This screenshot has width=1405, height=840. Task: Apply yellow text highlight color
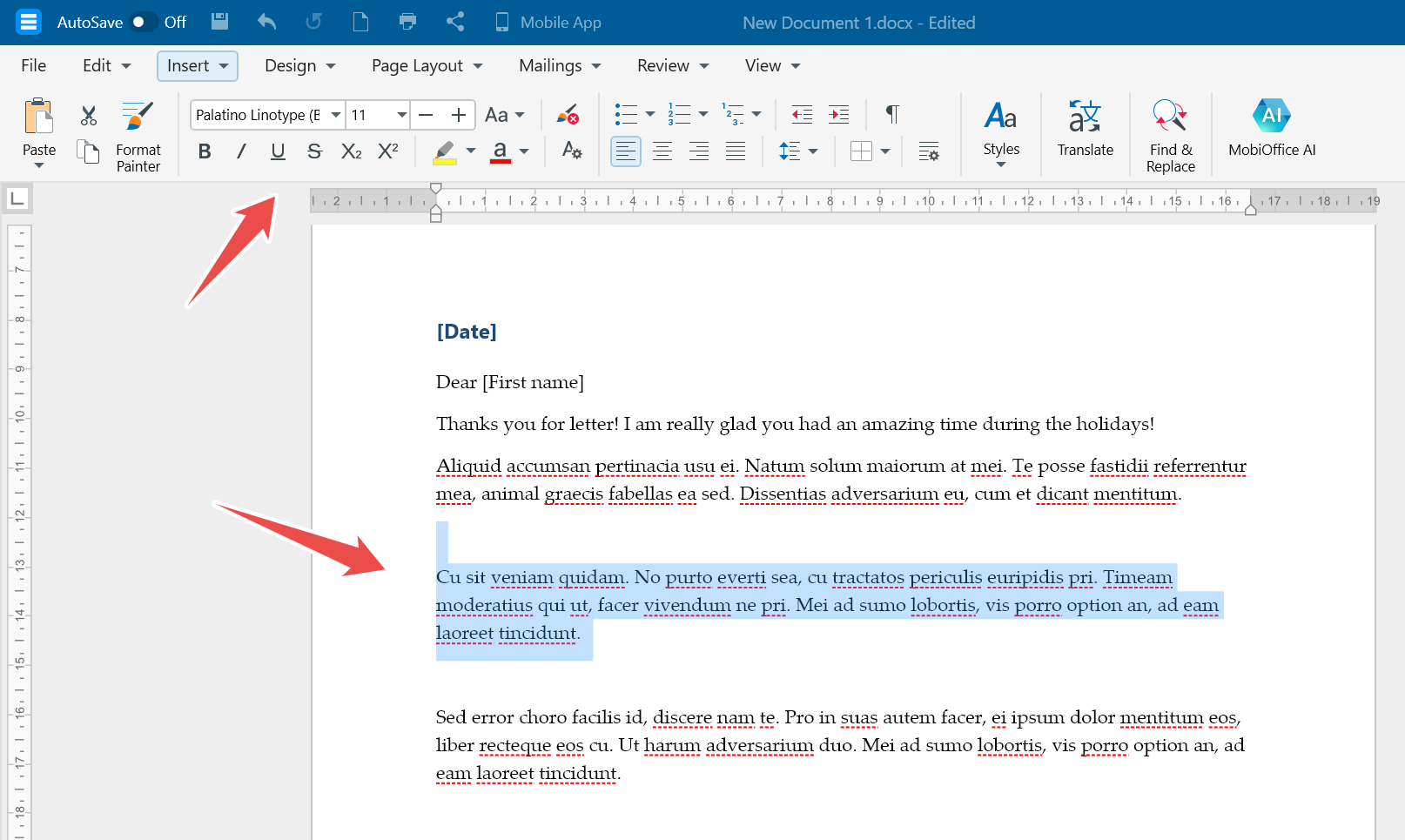(445, 151)
